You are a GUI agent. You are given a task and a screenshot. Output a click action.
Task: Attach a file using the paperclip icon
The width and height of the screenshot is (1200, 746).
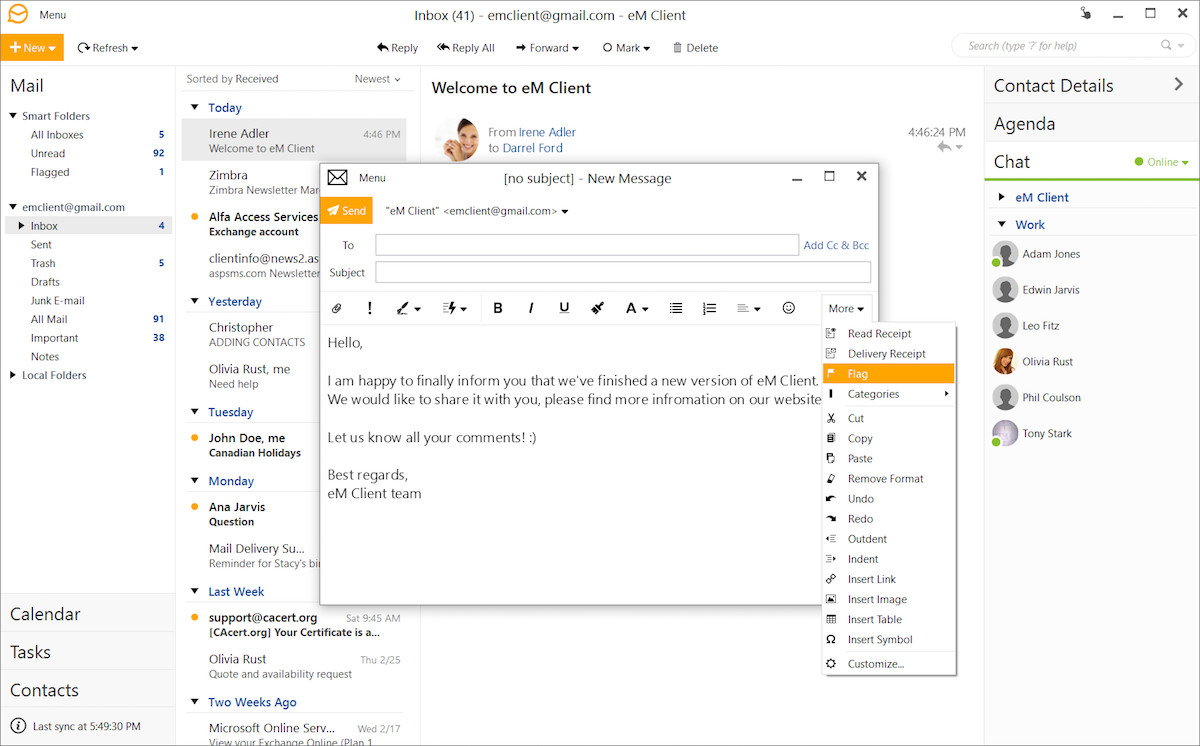coord(337,308)
